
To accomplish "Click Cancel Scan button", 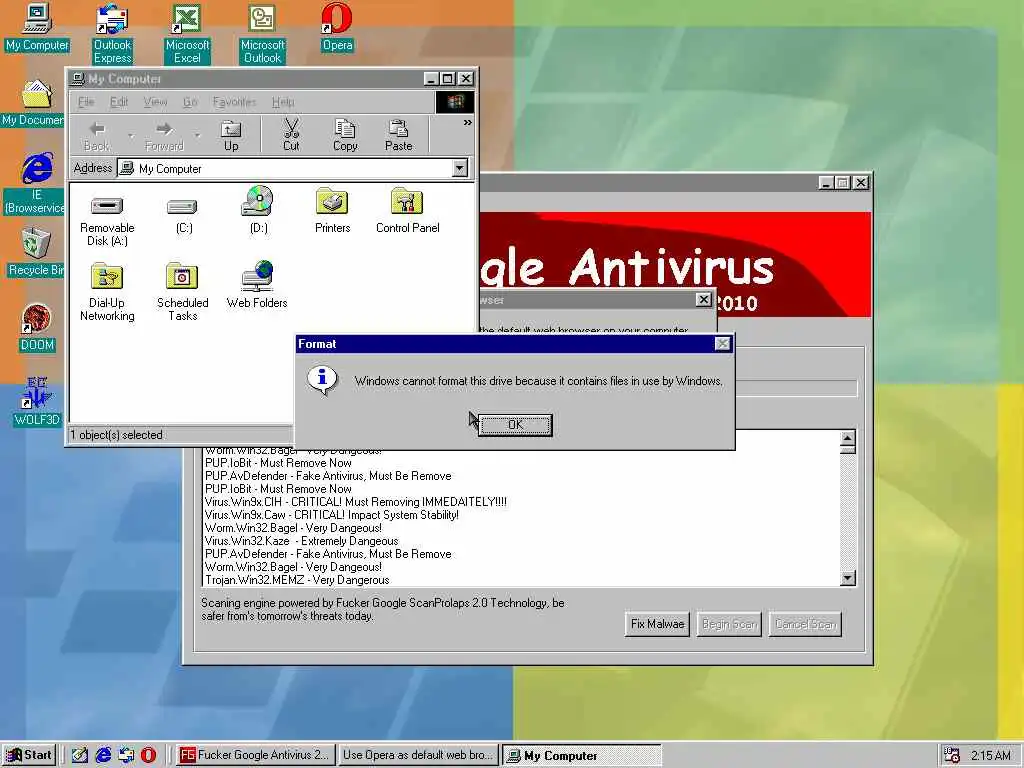I will [805, 624].
